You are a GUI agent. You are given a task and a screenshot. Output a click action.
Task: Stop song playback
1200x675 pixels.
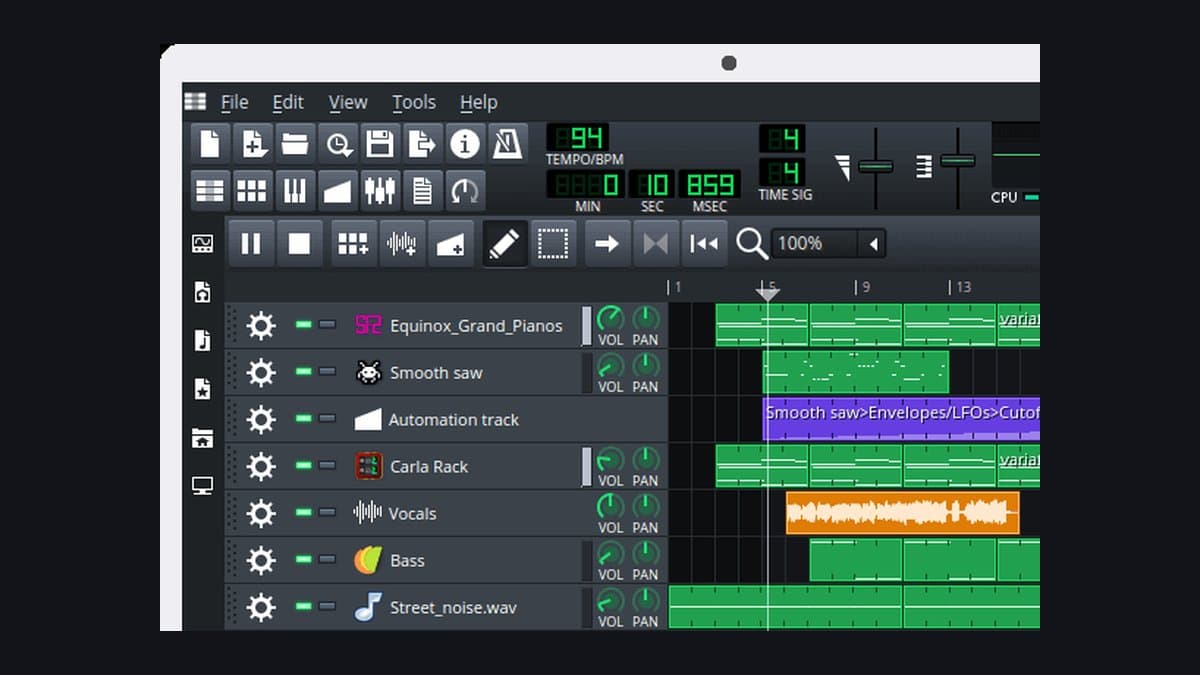pyautogui.click(x=299, y=243)
